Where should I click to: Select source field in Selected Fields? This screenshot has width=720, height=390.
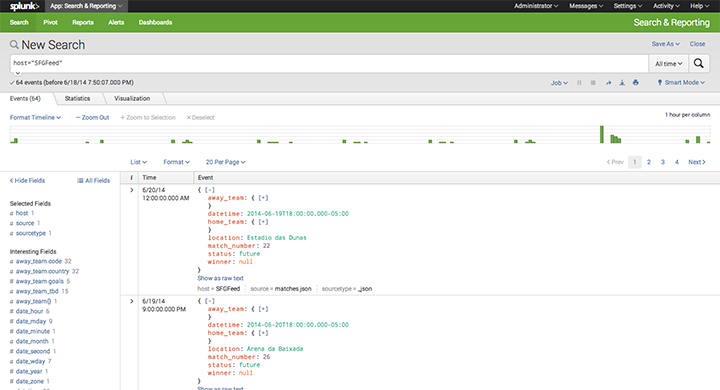(25, 223)
